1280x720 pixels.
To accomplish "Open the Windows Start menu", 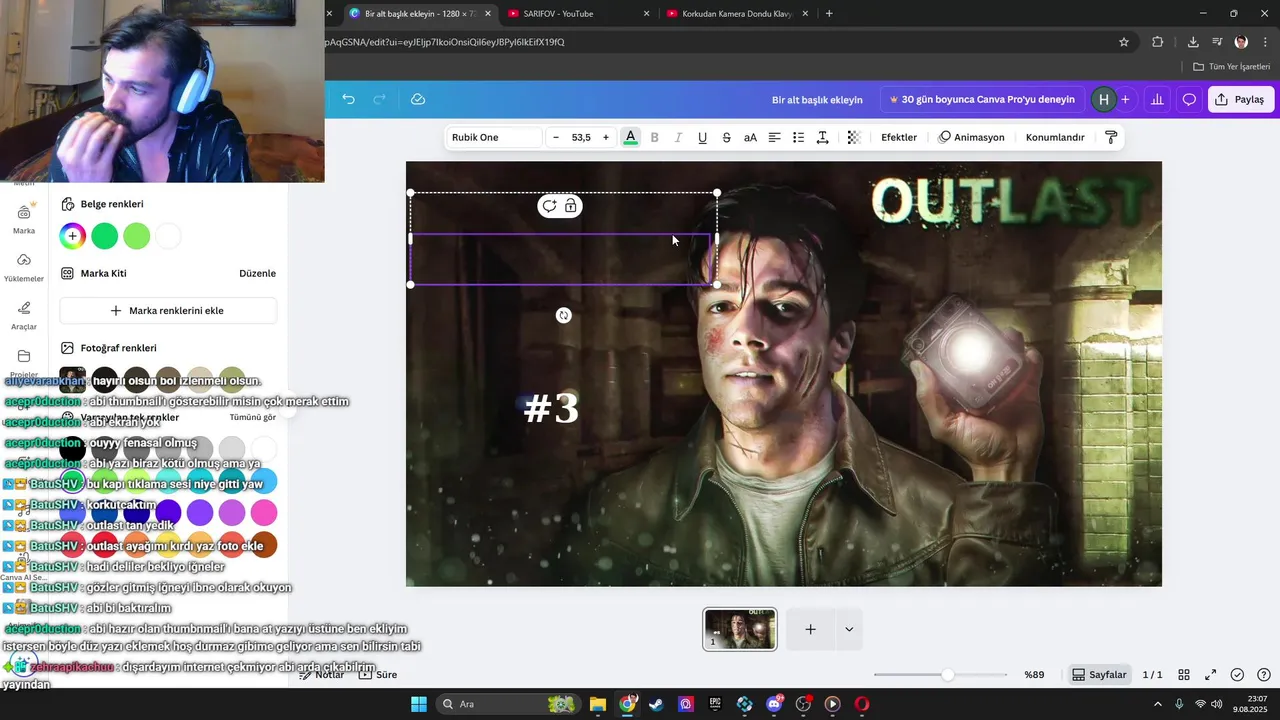I will [x=419, y=704].
